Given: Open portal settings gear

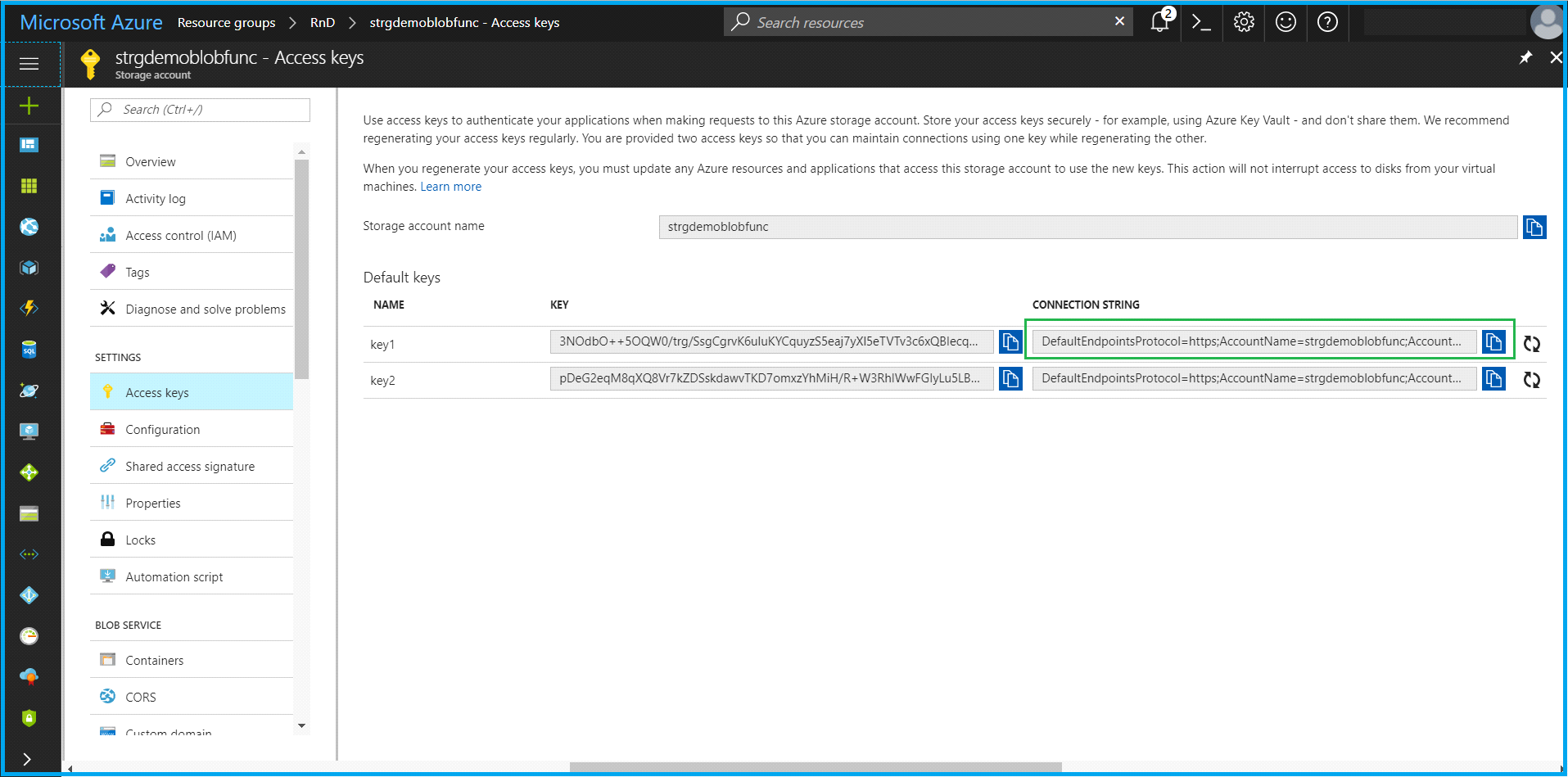Looking at the screenshot, I should point(1244,22).
